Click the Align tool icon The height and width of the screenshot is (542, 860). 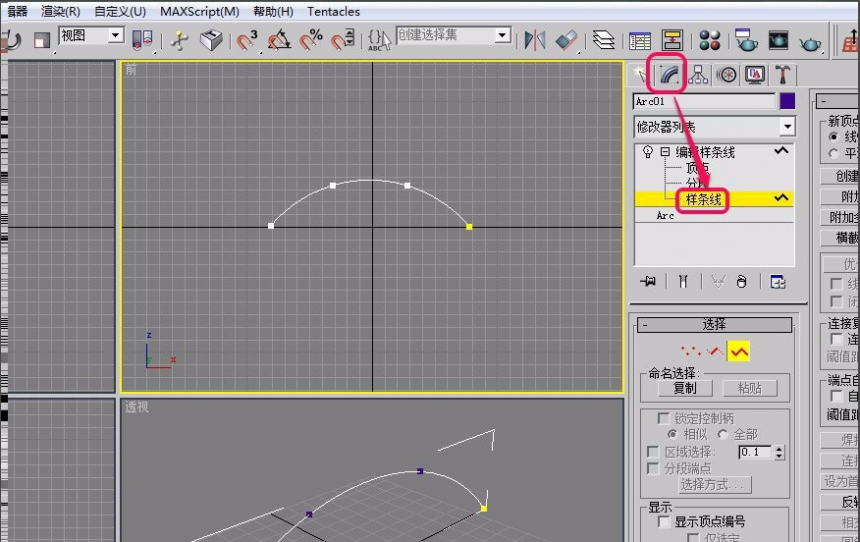tap(567, 40)
